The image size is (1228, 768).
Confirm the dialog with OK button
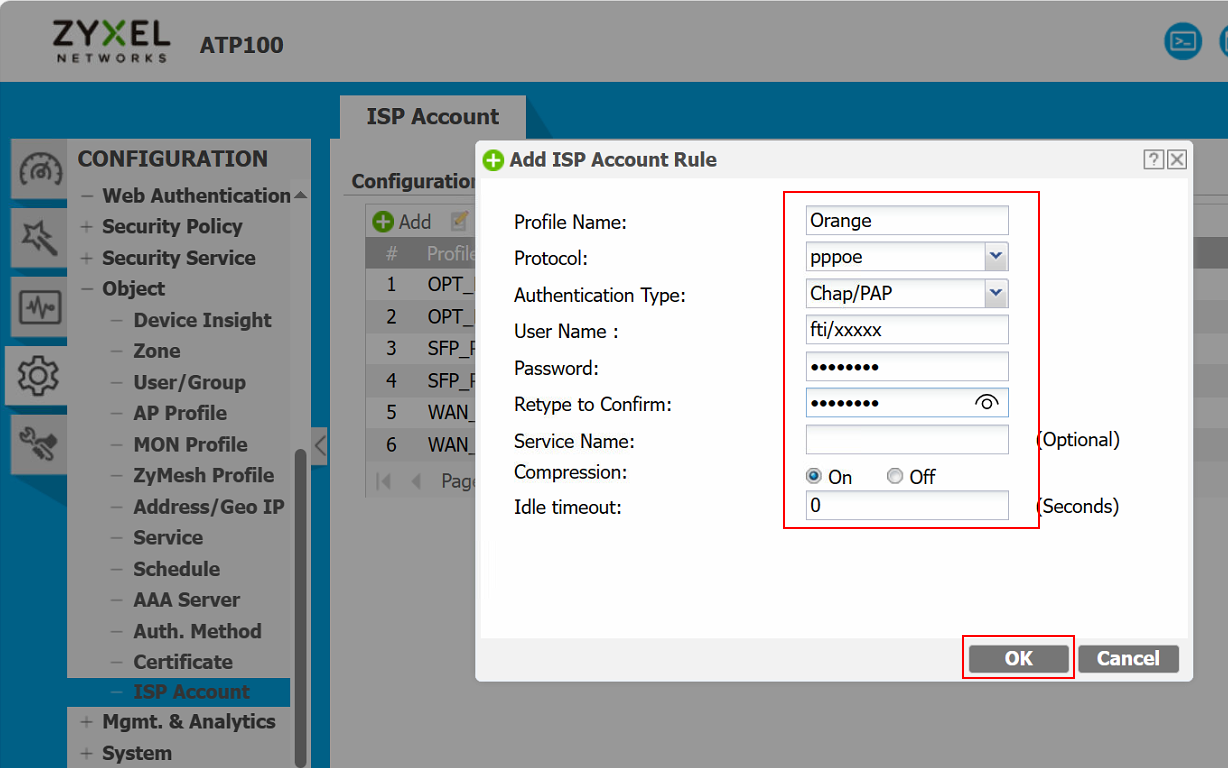pos(1018,658)
